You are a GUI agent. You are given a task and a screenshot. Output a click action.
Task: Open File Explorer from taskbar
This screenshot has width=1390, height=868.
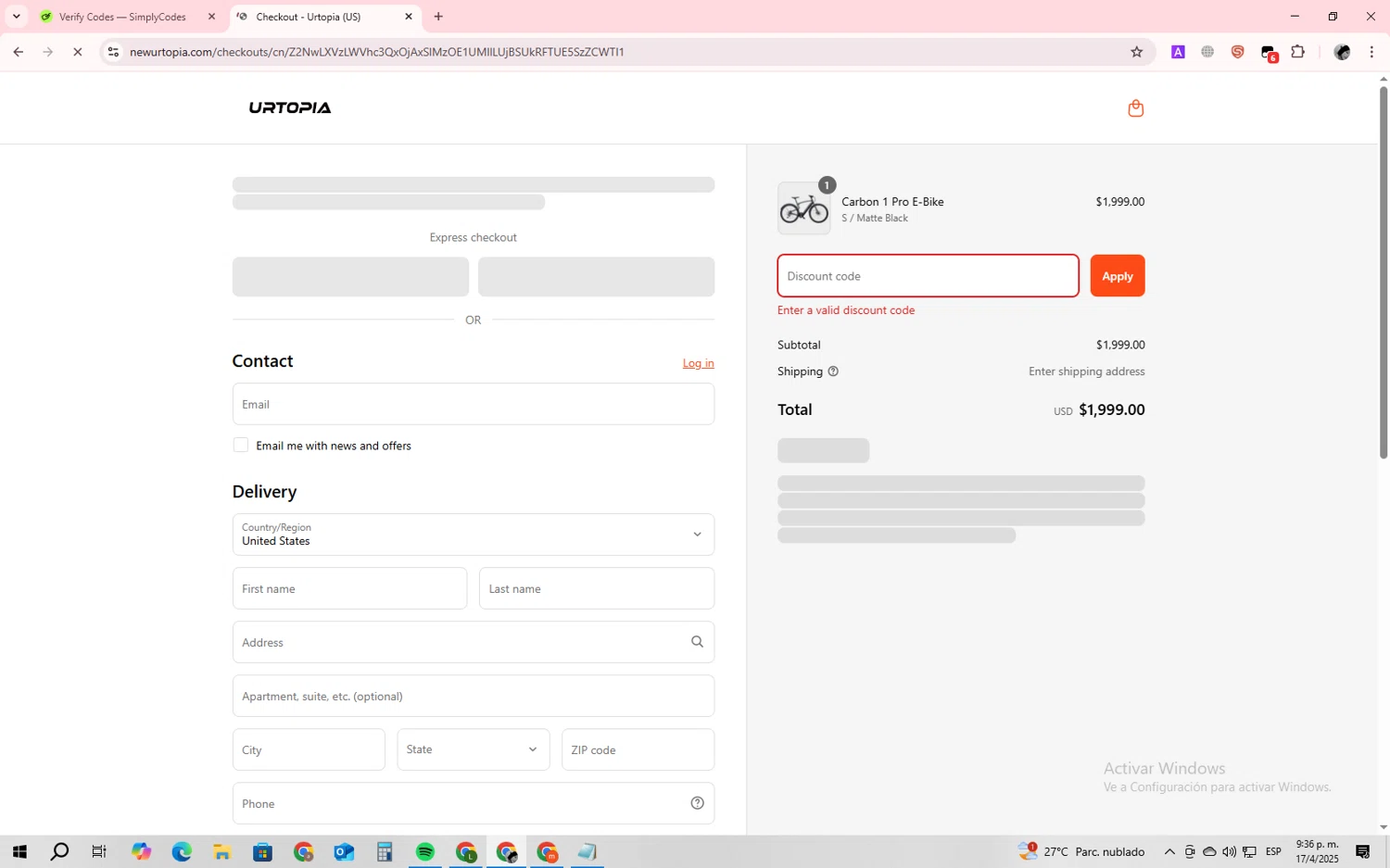pyautogui.click(x=222, y=852)
